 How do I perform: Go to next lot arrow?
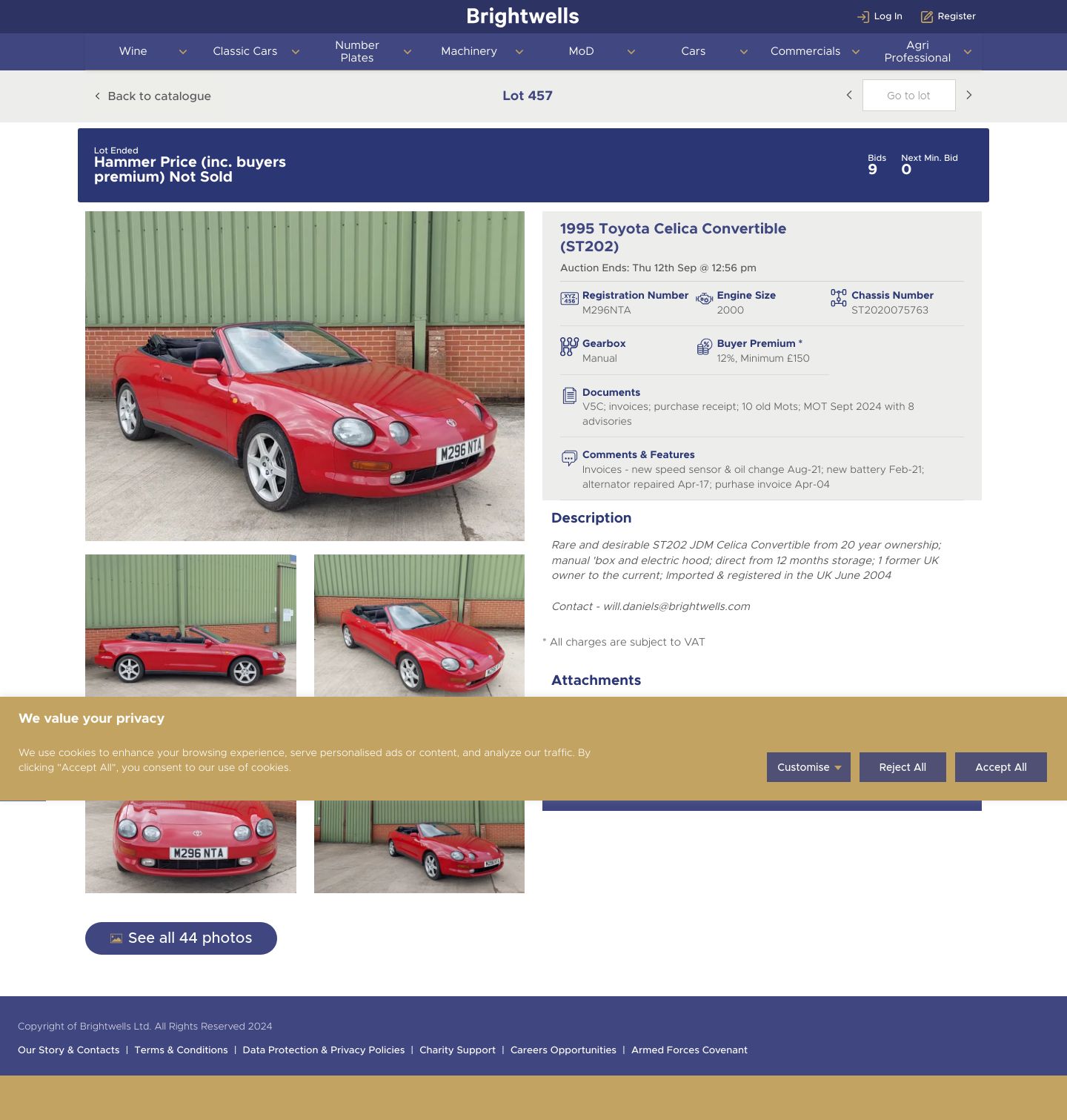(x=968, y=95)
